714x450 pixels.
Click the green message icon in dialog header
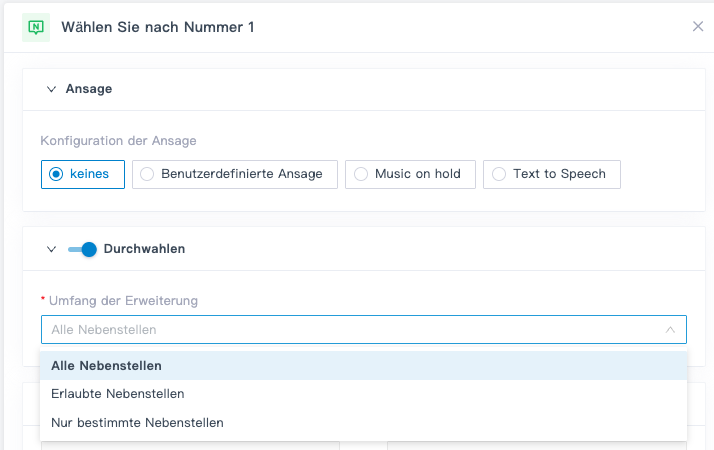[36, 27]
